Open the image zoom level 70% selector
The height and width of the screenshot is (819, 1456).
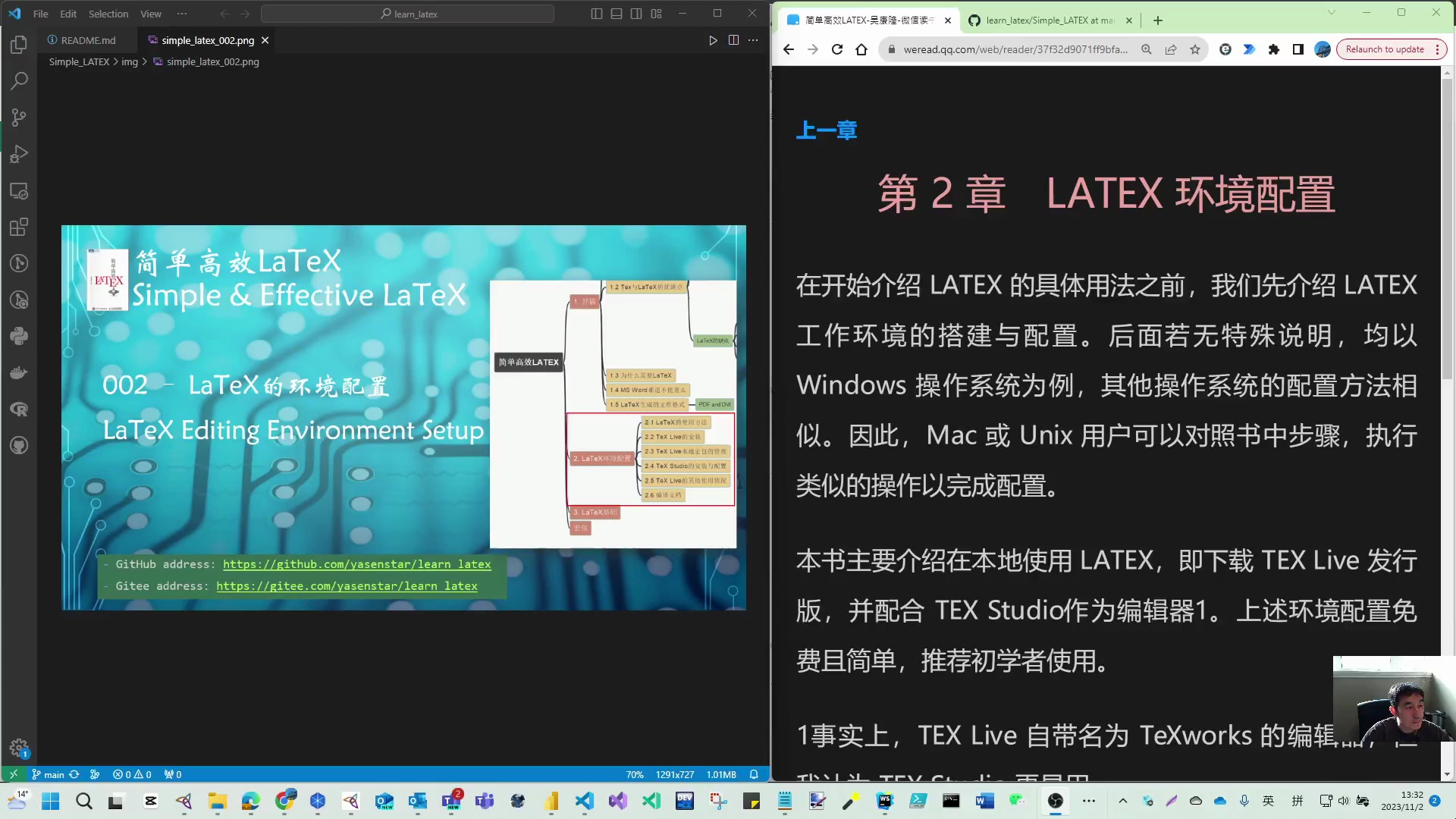coord(635,774)
